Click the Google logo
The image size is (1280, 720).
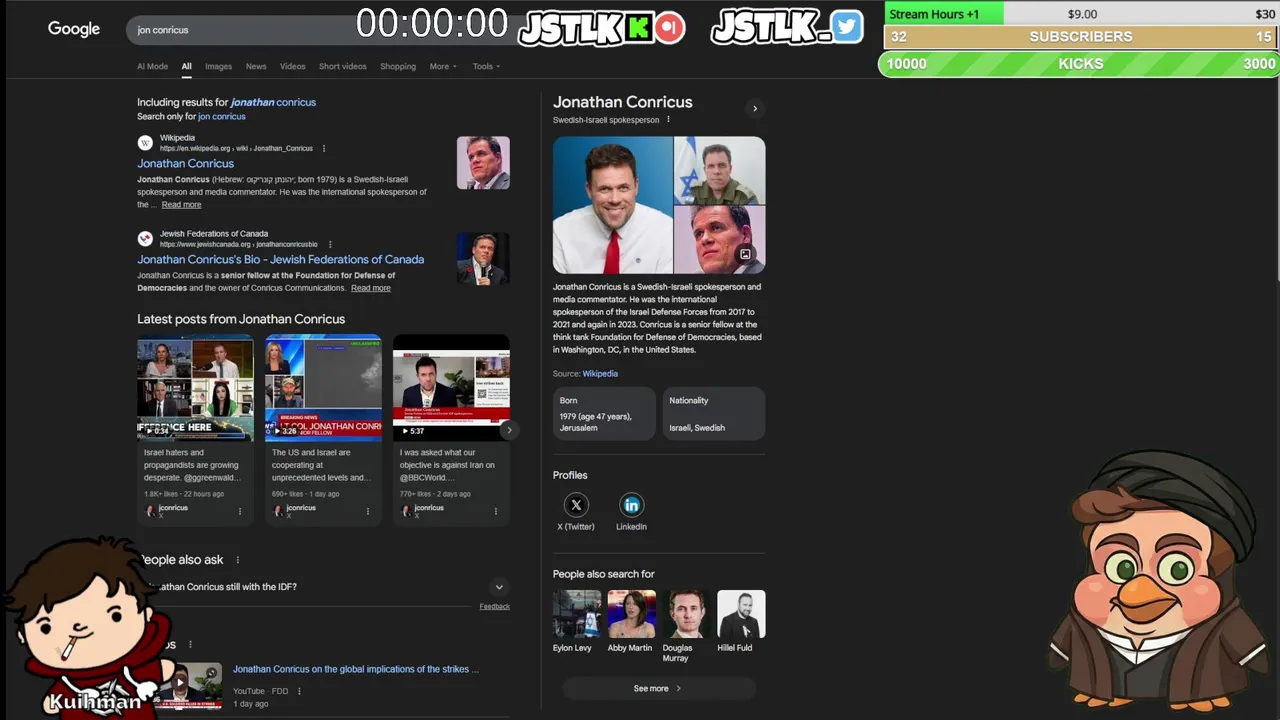[74, 29]
